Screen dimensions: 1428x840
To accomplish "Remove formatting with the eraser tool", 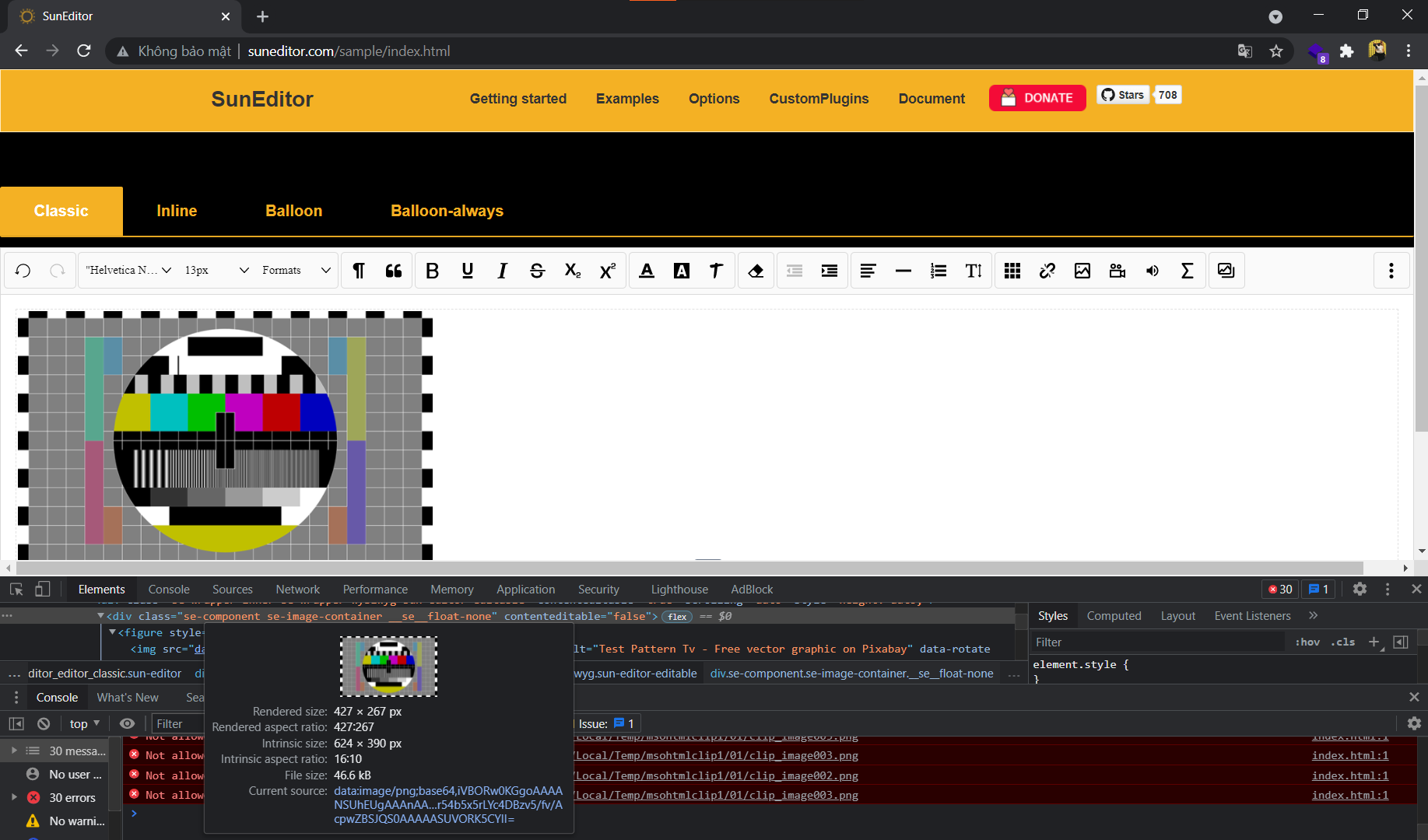I will pyautogui.click(x=755, y=270).
